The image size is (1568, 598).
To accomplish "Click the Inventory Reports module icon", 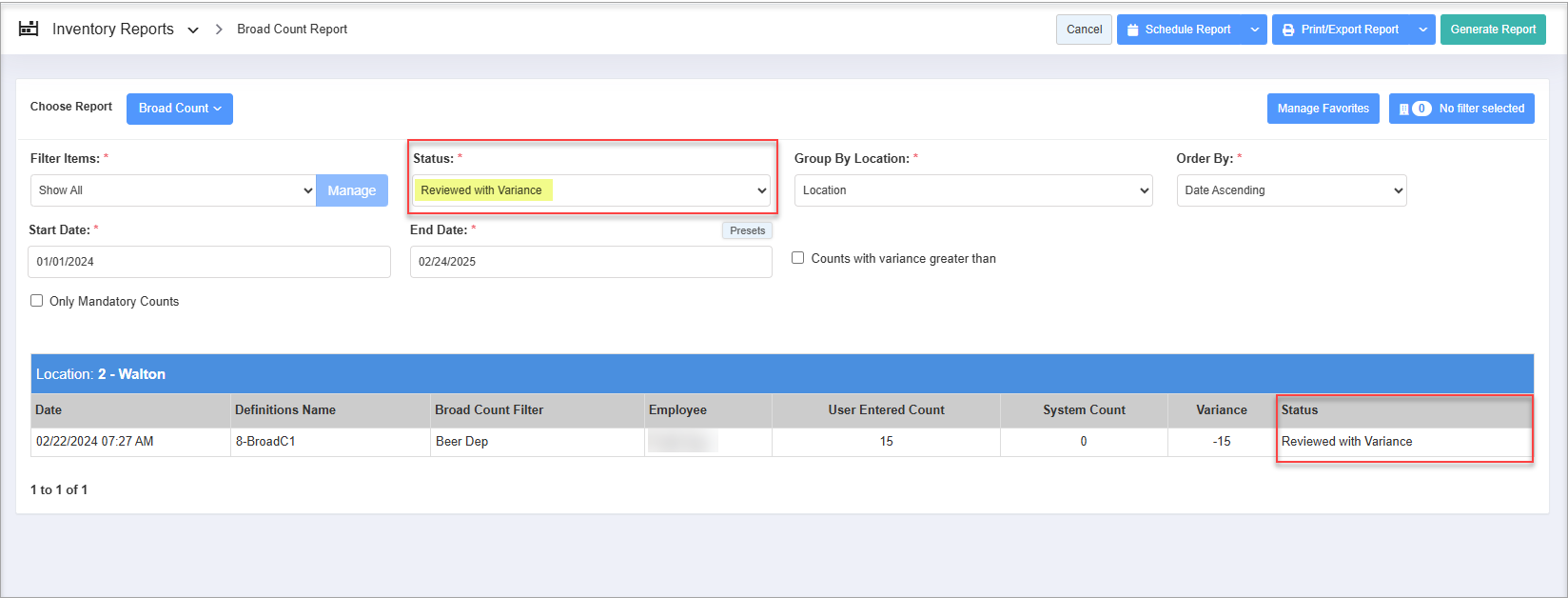I will (29, 29).
